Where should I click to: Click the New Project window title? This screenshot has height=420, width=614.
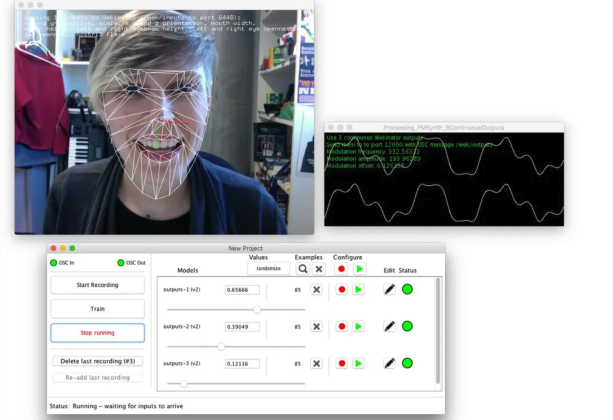coord(246,248)
